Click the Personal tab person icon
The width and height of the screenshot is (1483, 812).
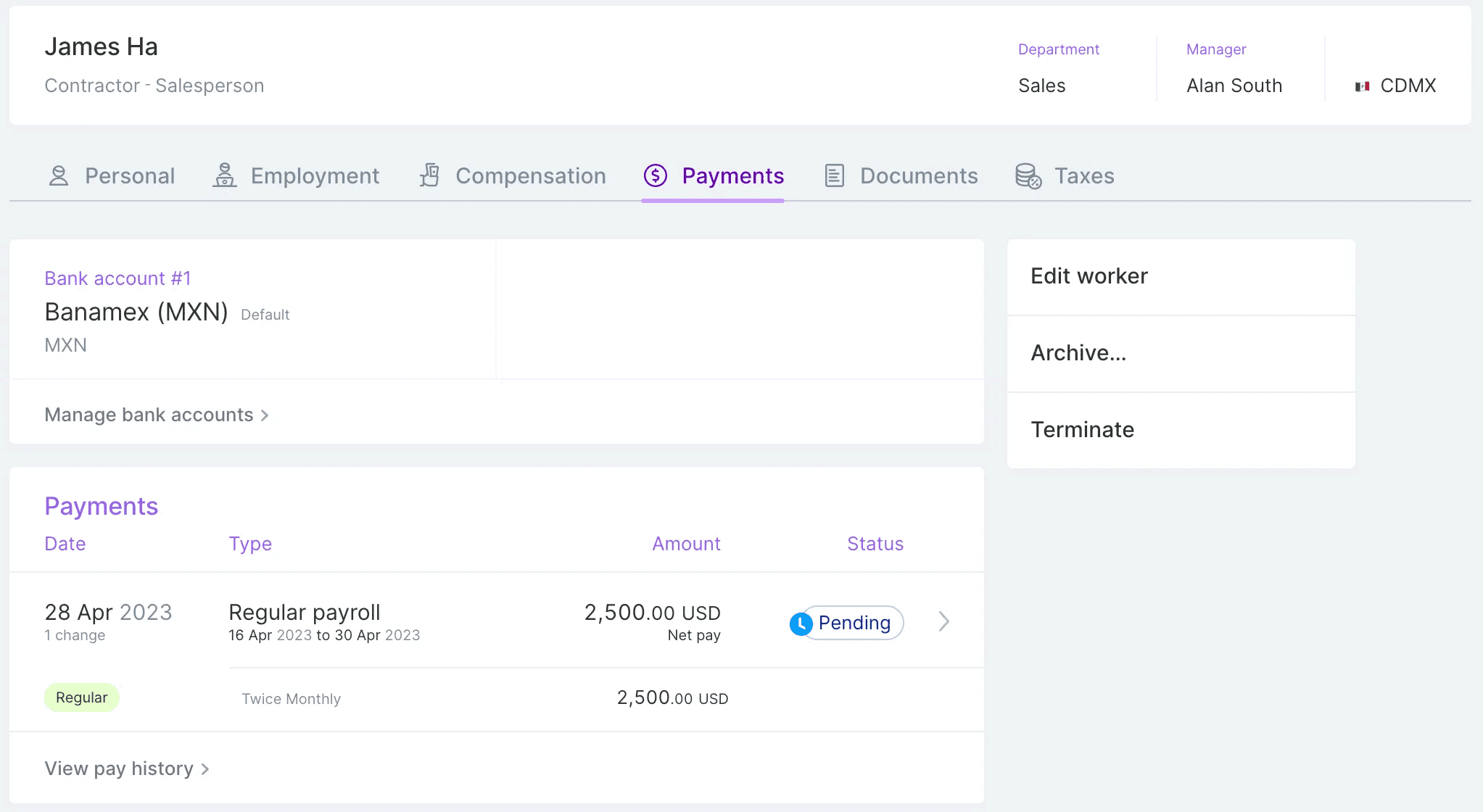58,175
